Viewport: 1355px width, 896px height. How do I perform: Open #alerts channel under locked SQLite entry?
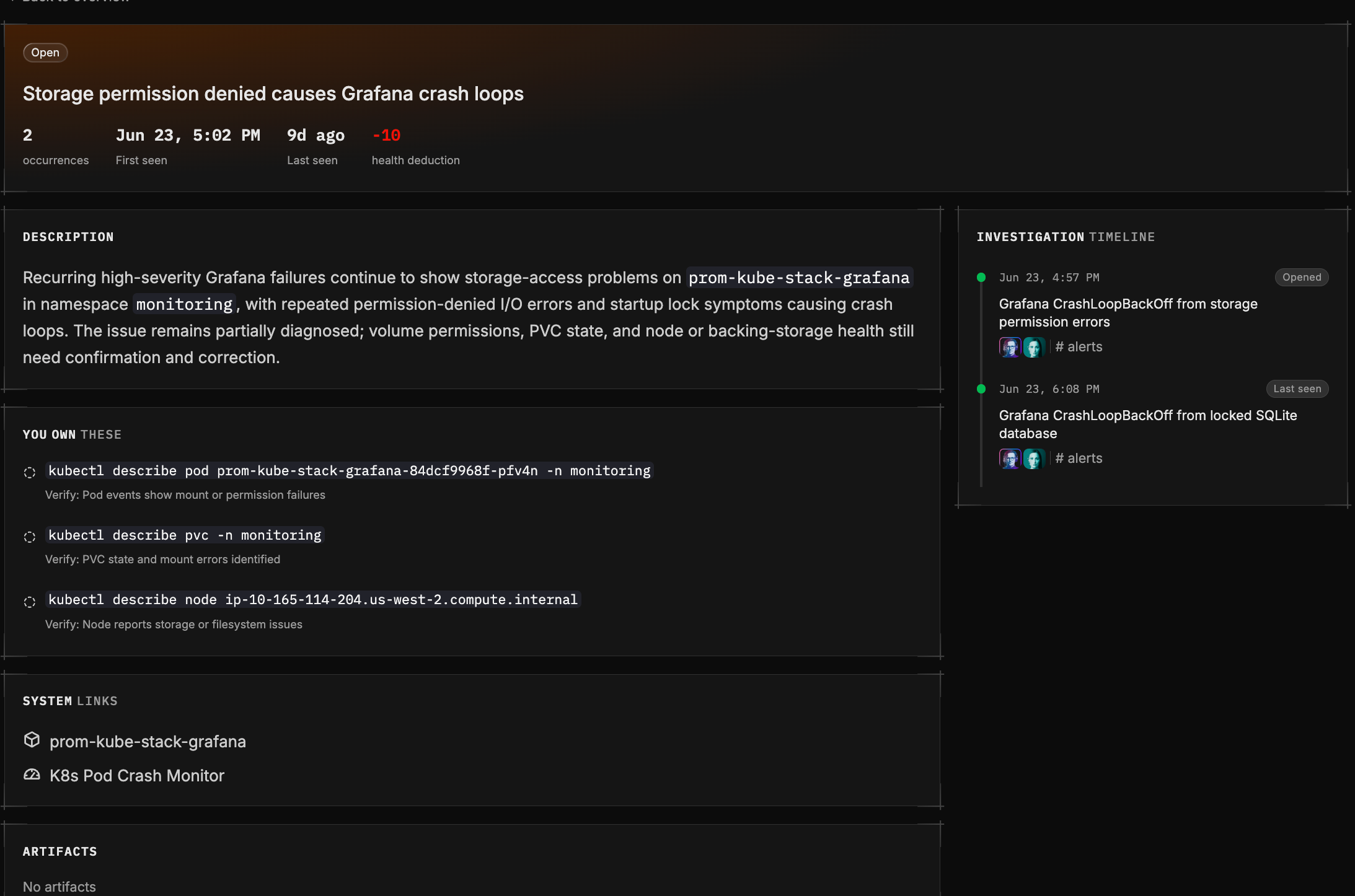click(x=1079, y=459)
